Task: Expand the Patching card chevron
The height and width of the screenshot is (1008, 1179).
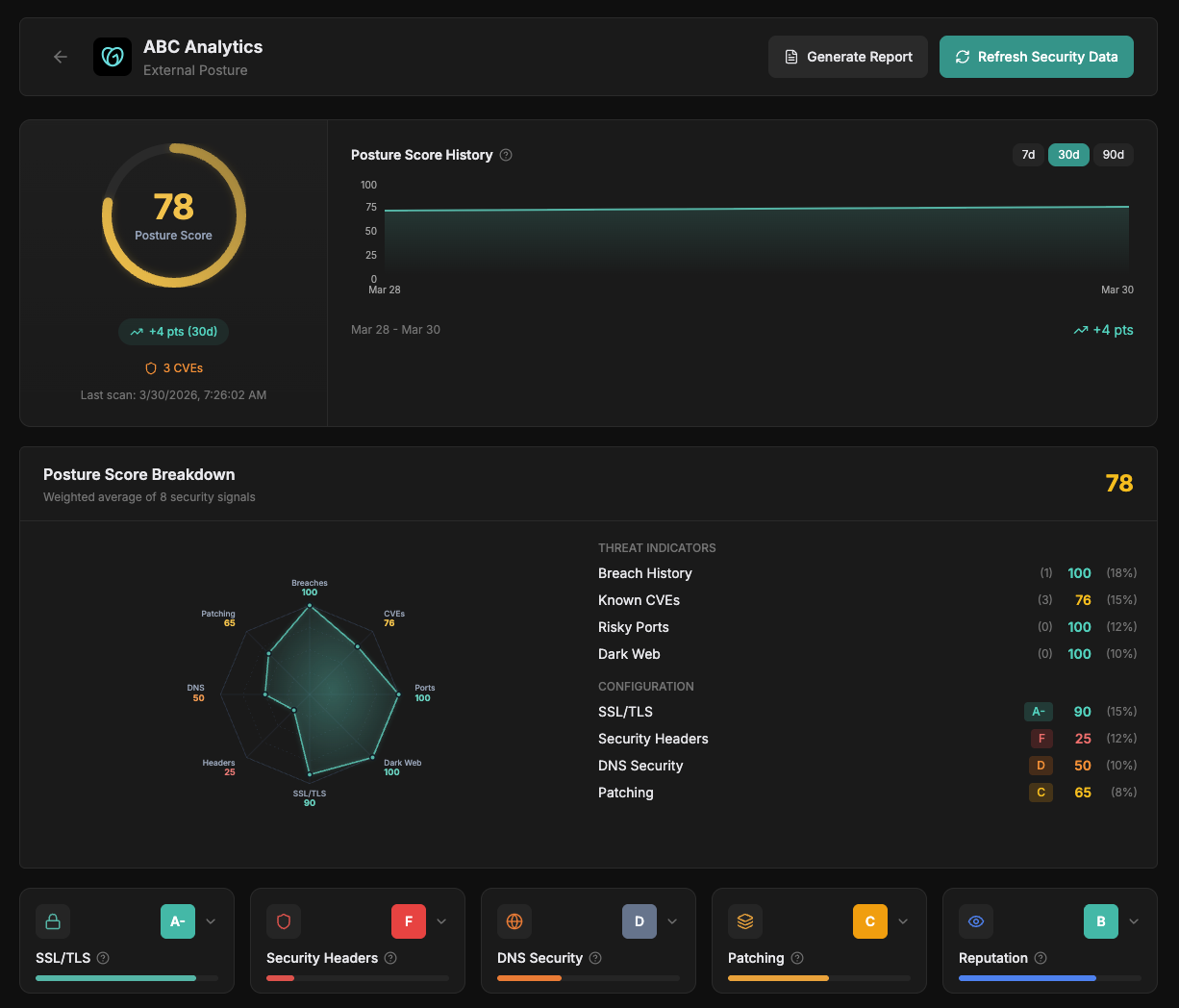Action: click(903, 921)
